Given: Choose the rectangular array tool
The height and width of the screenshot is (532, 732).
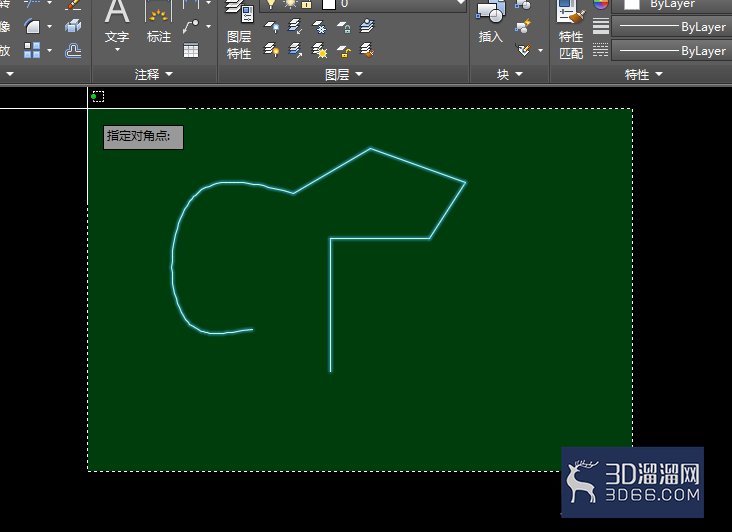Looking at the screenshot, I should tap(32, 50).
